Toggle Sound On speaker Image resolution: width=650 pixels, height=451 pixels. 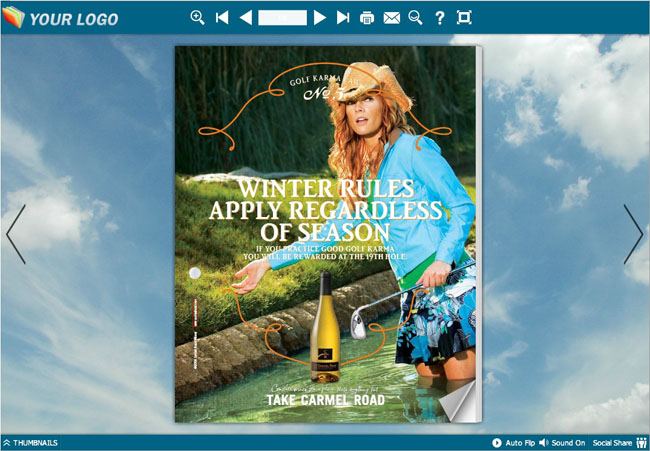coord(562,443)
